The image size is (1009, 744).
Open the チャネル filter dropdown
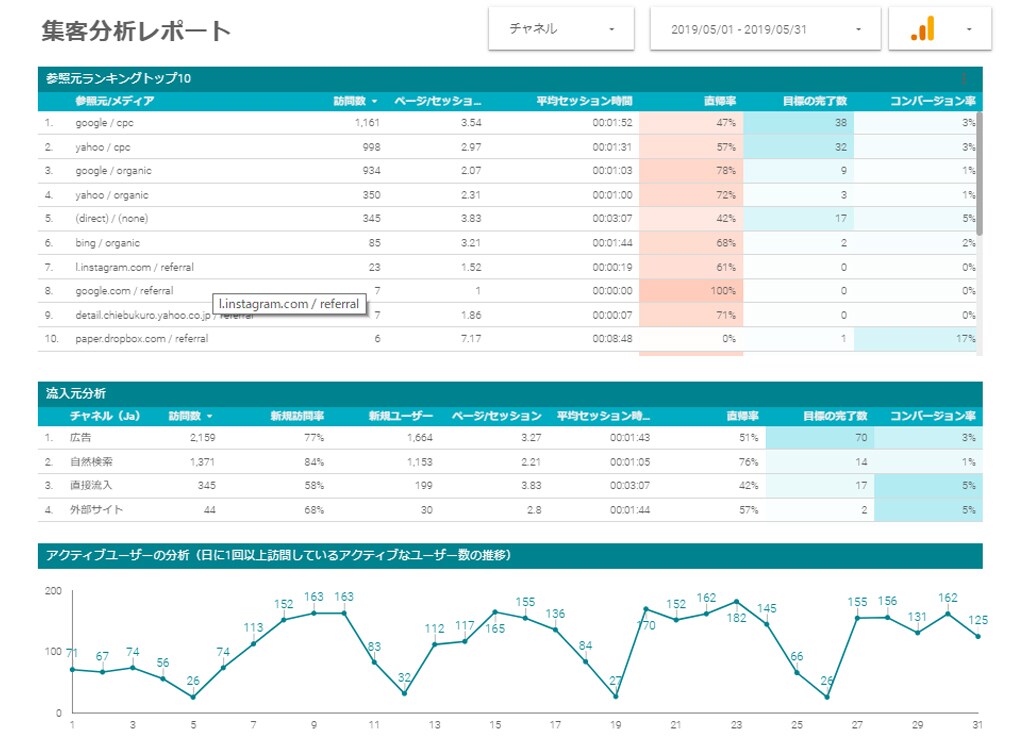pos(561,28)
